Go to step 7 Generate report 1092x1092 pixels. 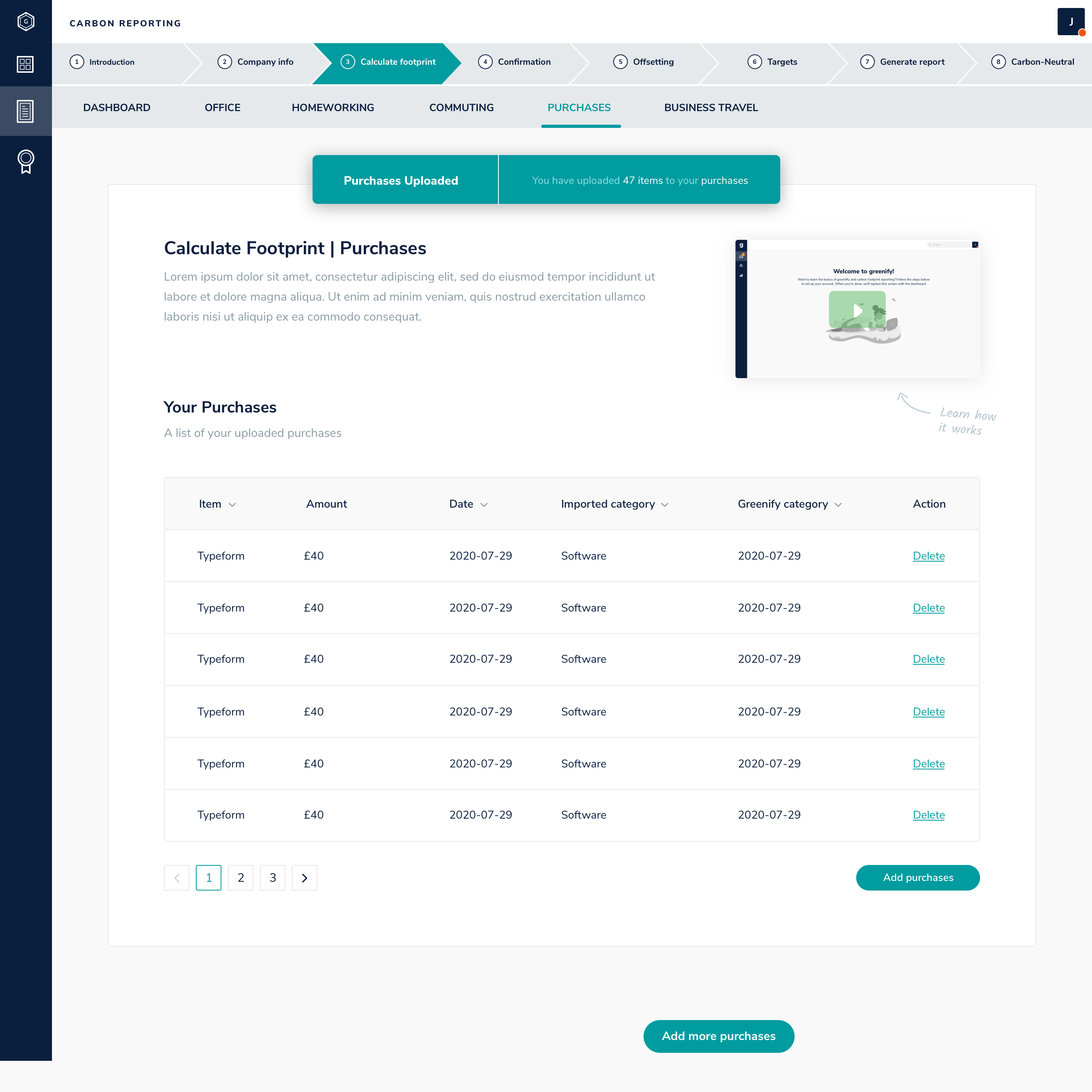pos(902,62)
